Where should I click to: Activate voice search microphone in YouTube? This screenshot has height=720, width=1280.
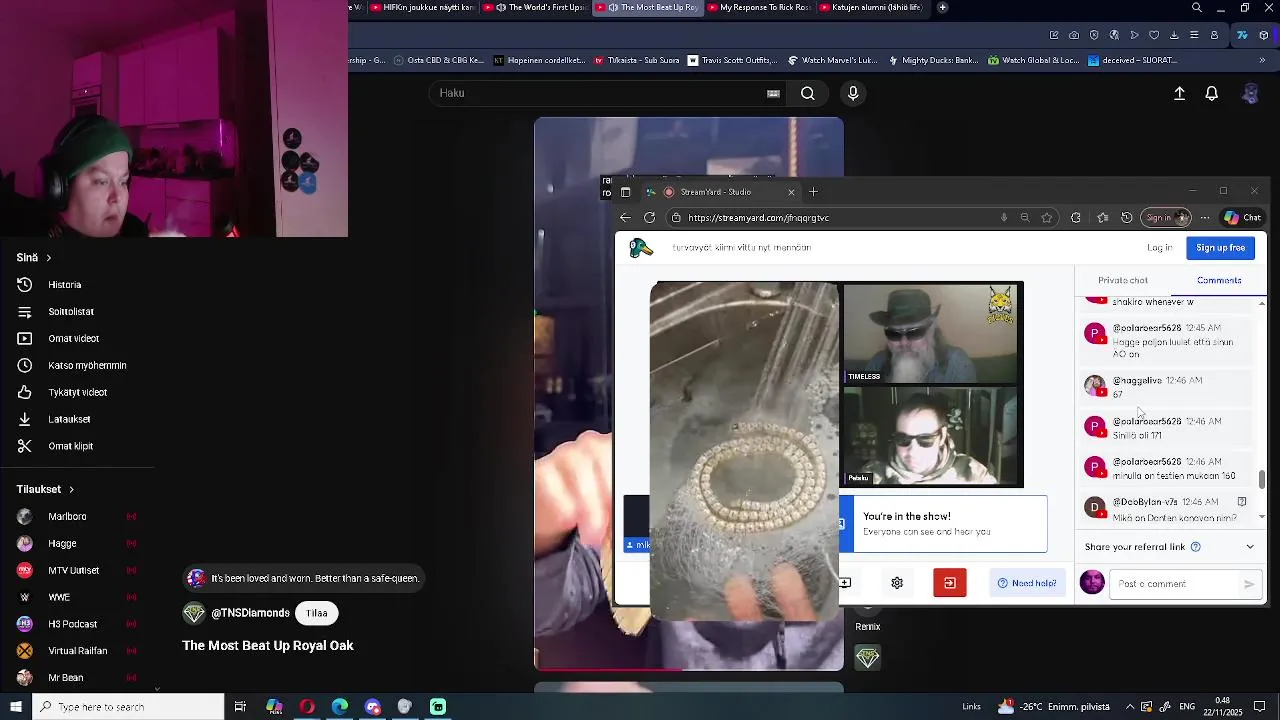(853, 93)
